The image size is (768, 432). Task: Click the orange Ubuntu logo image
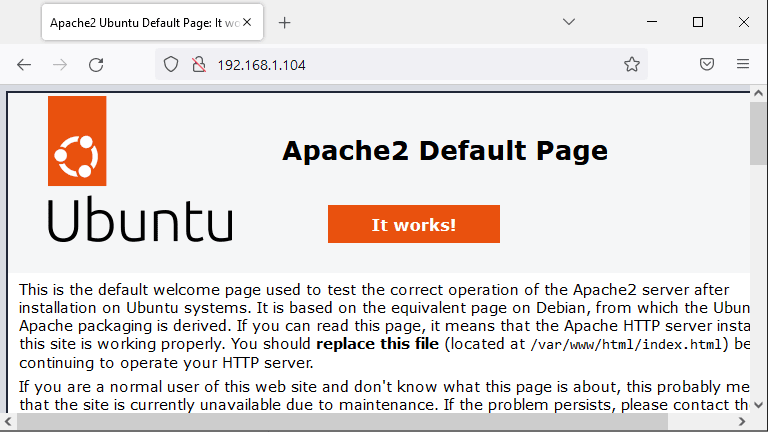[x=77, y=141]
